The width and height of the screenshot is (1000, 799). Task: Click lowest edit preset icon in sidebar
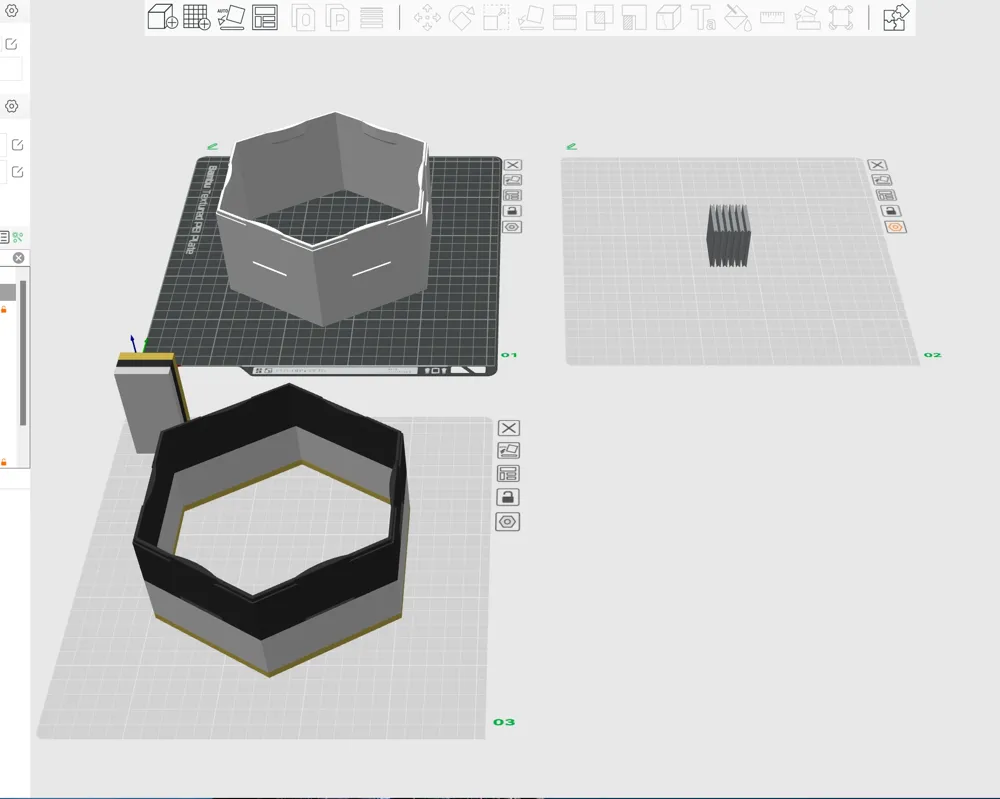pyautogui.click(x=17, y=172)
